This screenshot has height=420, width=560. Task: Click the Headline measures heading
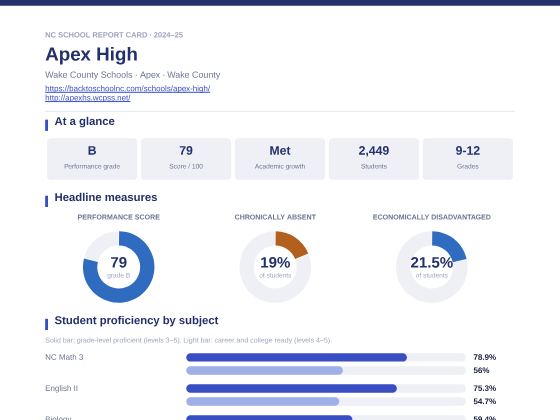point(106,197)
